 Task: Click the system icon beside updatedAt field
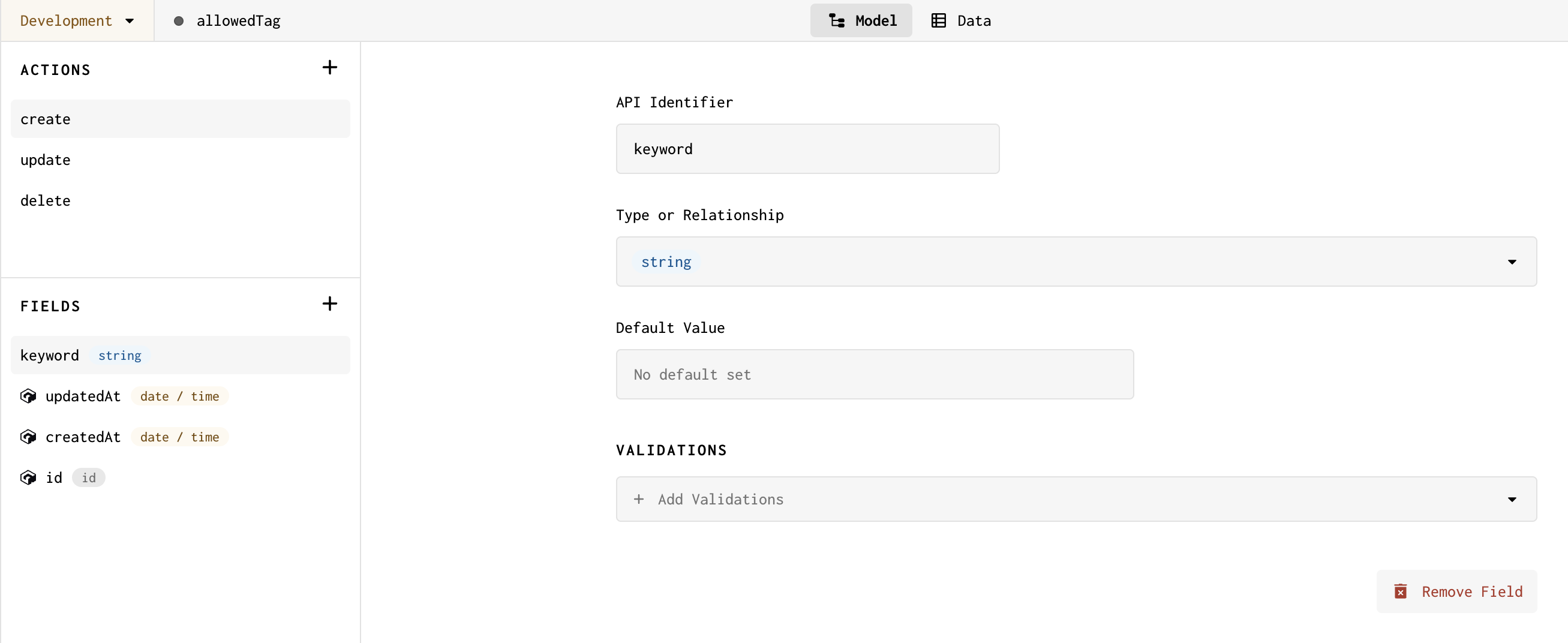28,396
